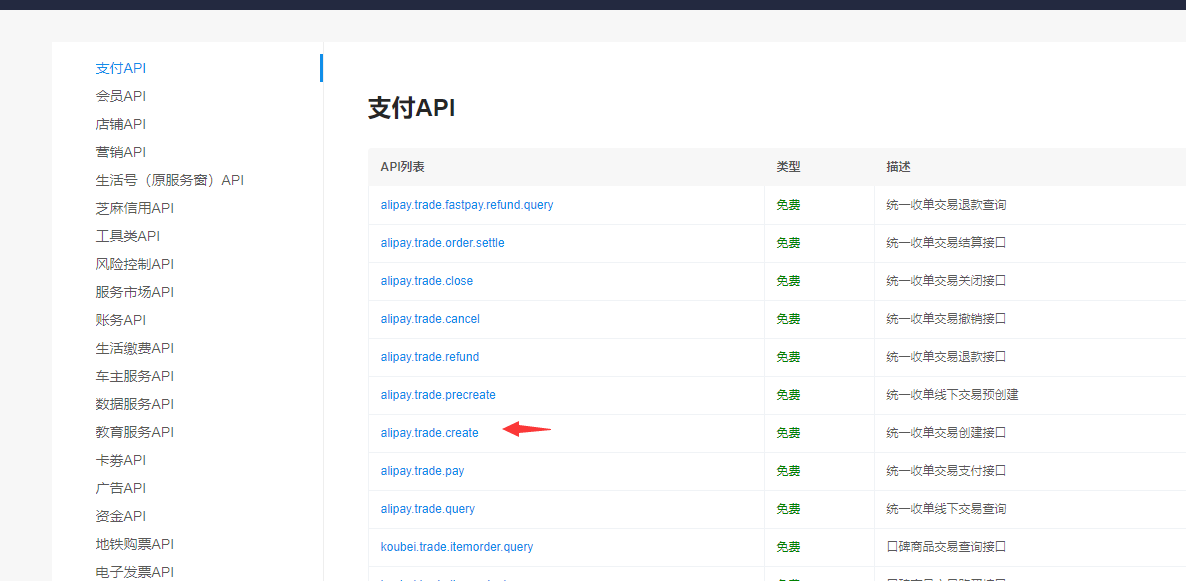Click 免费 in alipay.trade.create row
Viewport: 1186px width, 581px height.
tap(788, 433)
